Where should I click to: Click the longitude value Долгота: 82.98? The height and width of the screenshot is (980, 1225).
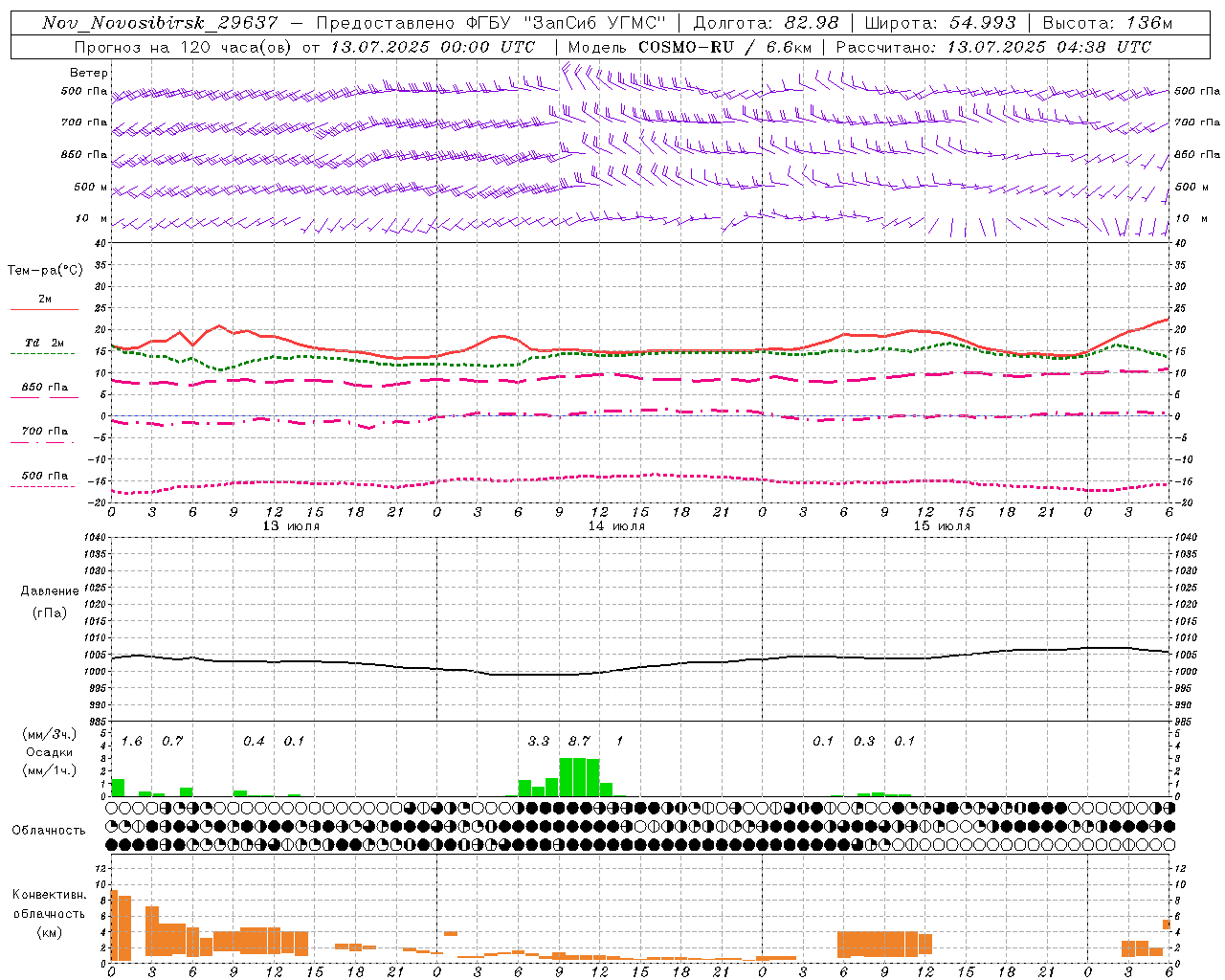[x=766, y=23]
